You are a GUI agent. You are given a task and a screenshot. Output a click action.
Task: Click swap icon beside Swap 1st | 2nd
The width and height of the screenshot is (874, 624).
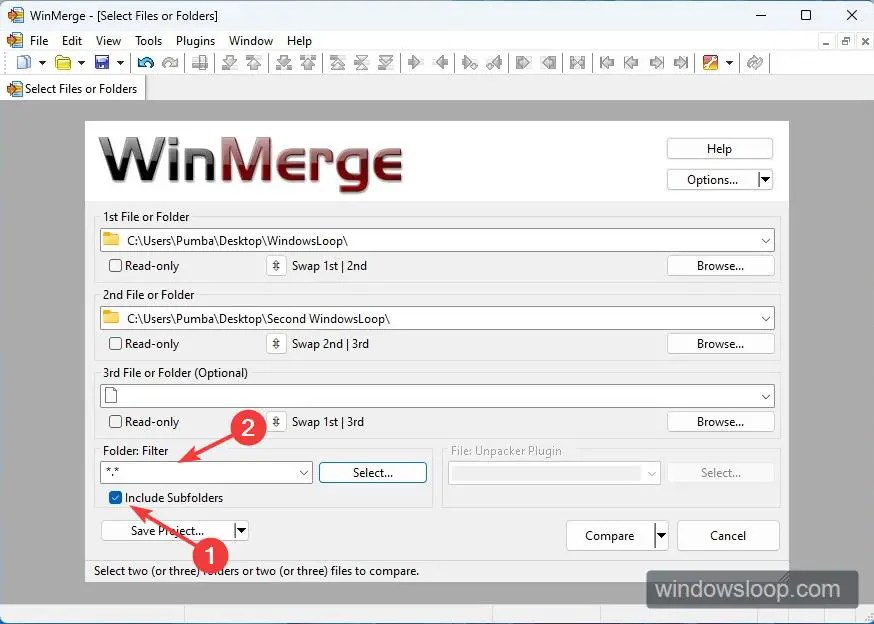(x=276, y=266)
